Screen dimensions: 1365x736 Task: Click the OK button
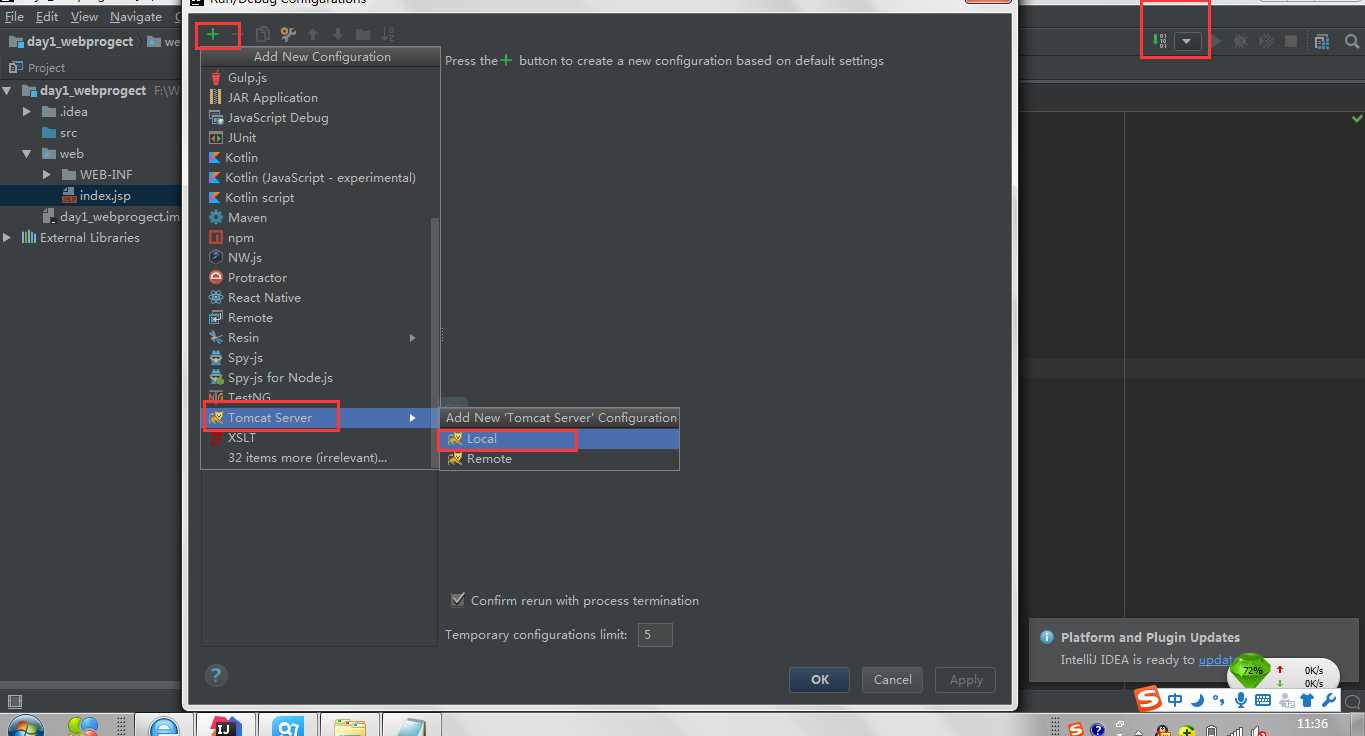[x=819, y=679]
